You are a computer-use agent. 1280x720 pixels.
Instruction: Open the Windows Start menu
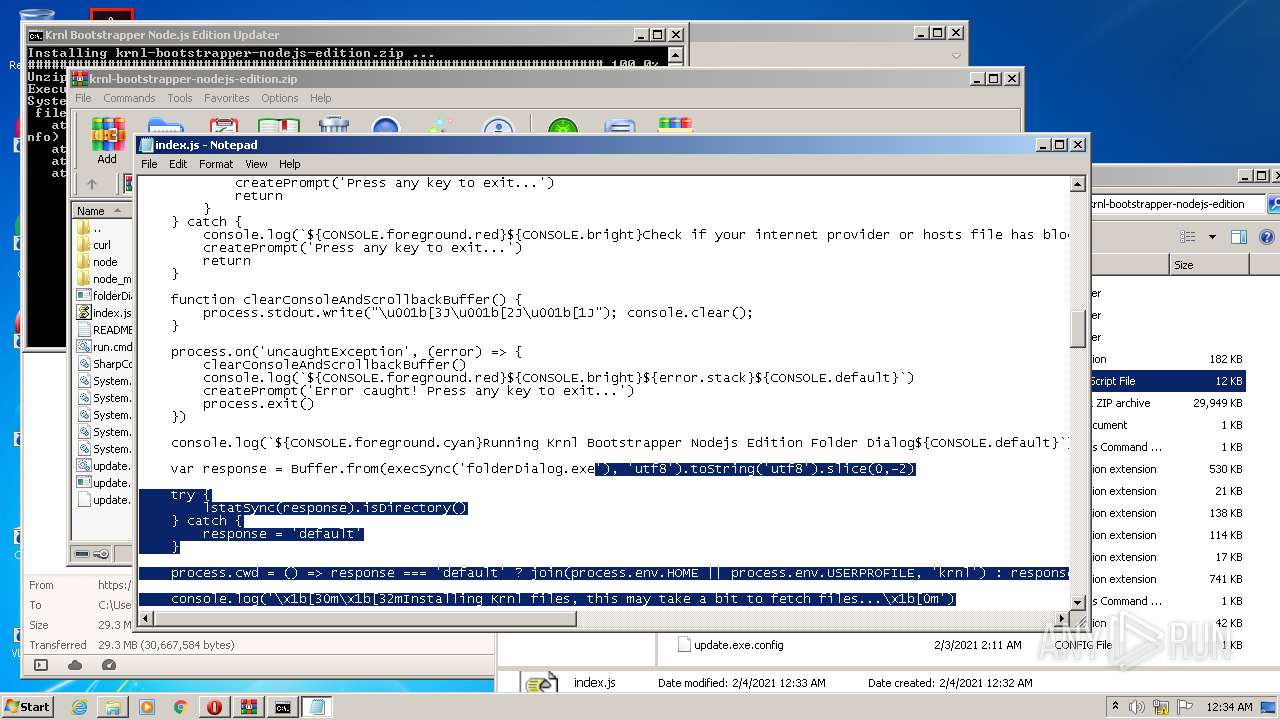click(x=27, y=706)
